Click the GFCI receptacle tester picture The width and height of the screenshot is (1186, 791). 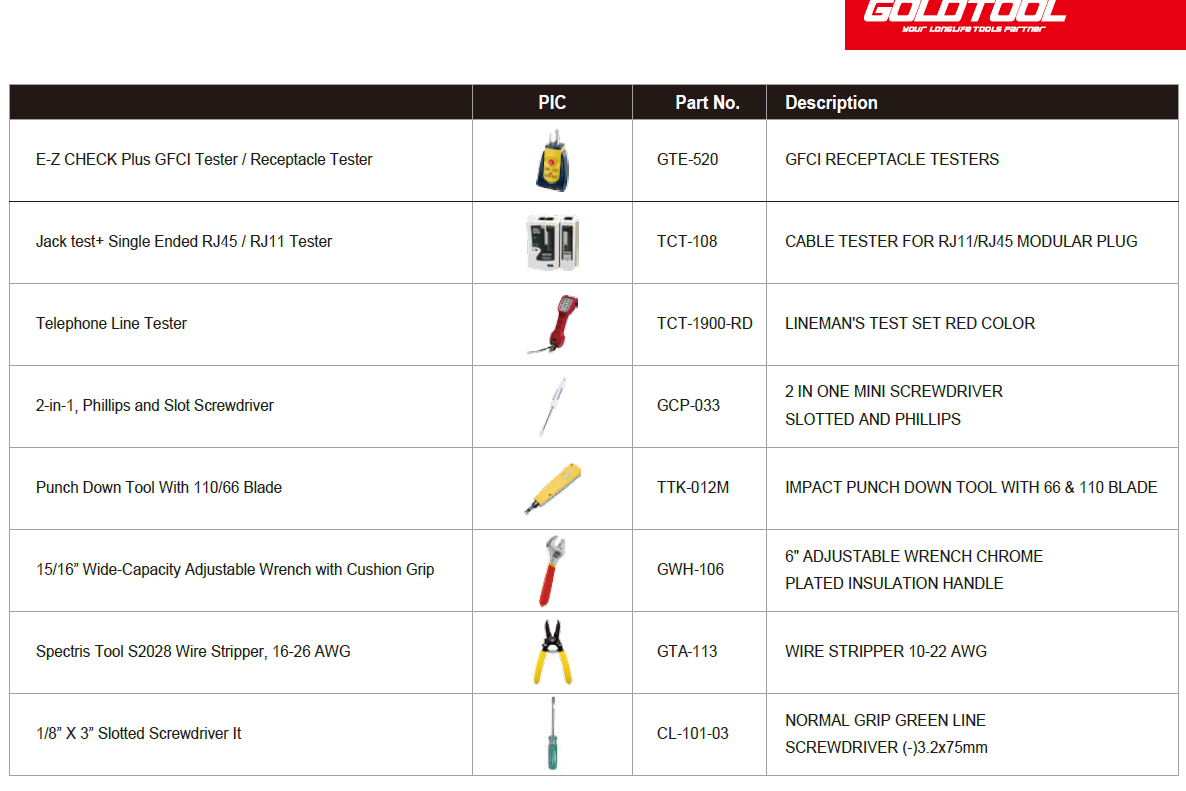coord(553,160)
